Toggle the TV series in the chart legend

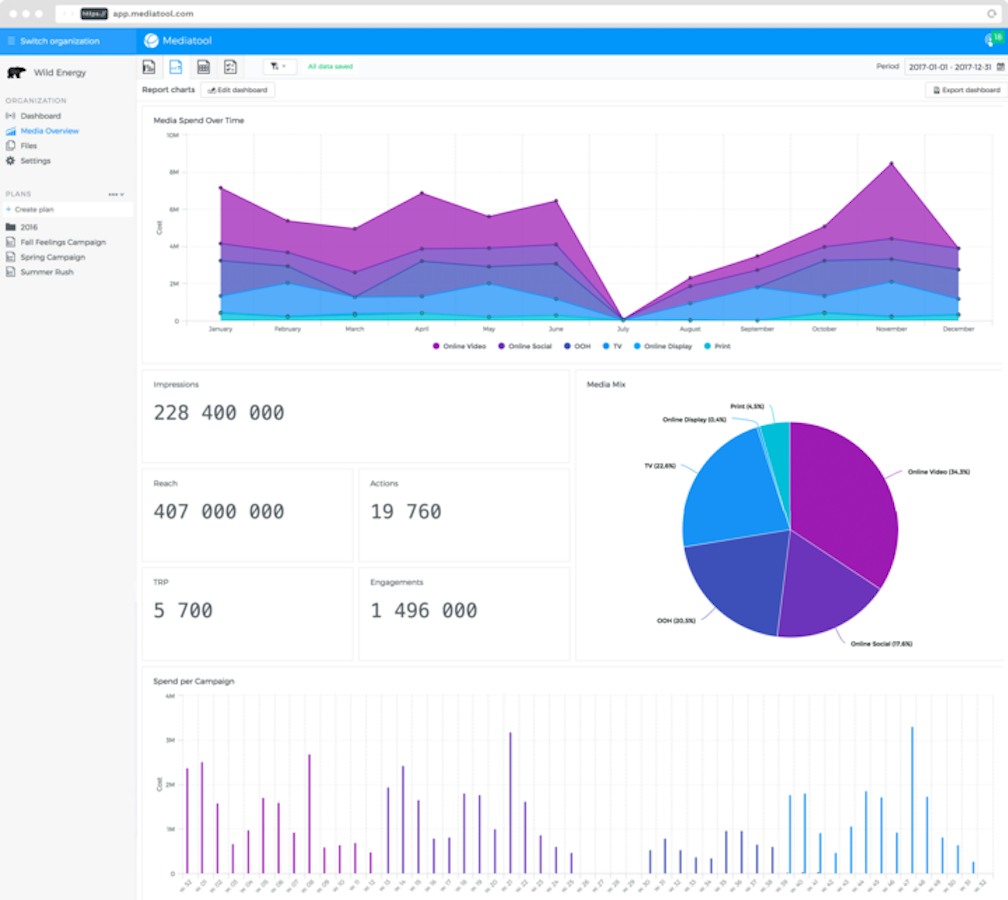click(611, 346)
